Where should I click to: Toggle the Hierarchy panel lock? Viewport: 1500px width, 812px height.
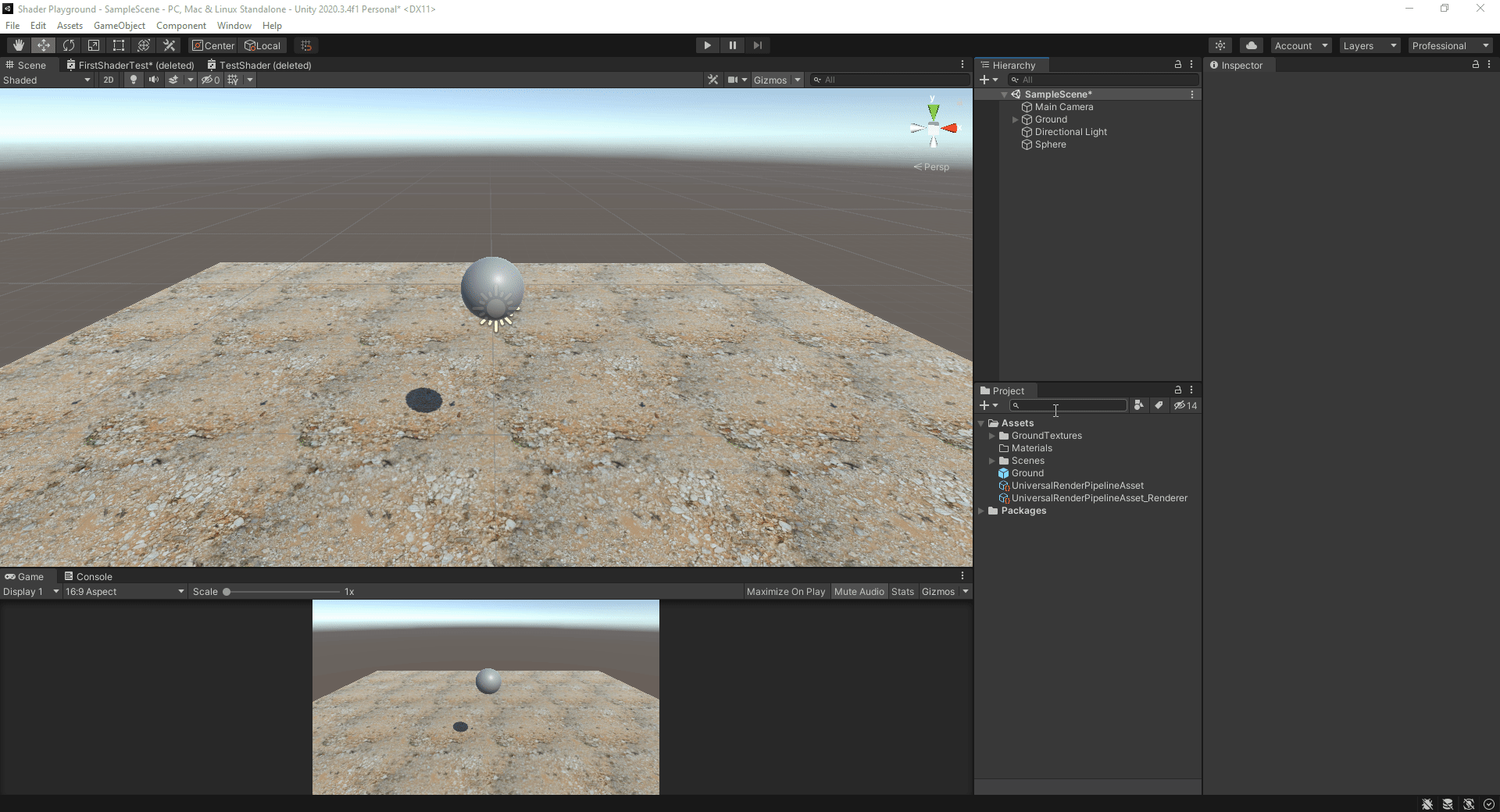coord(1178,65)
